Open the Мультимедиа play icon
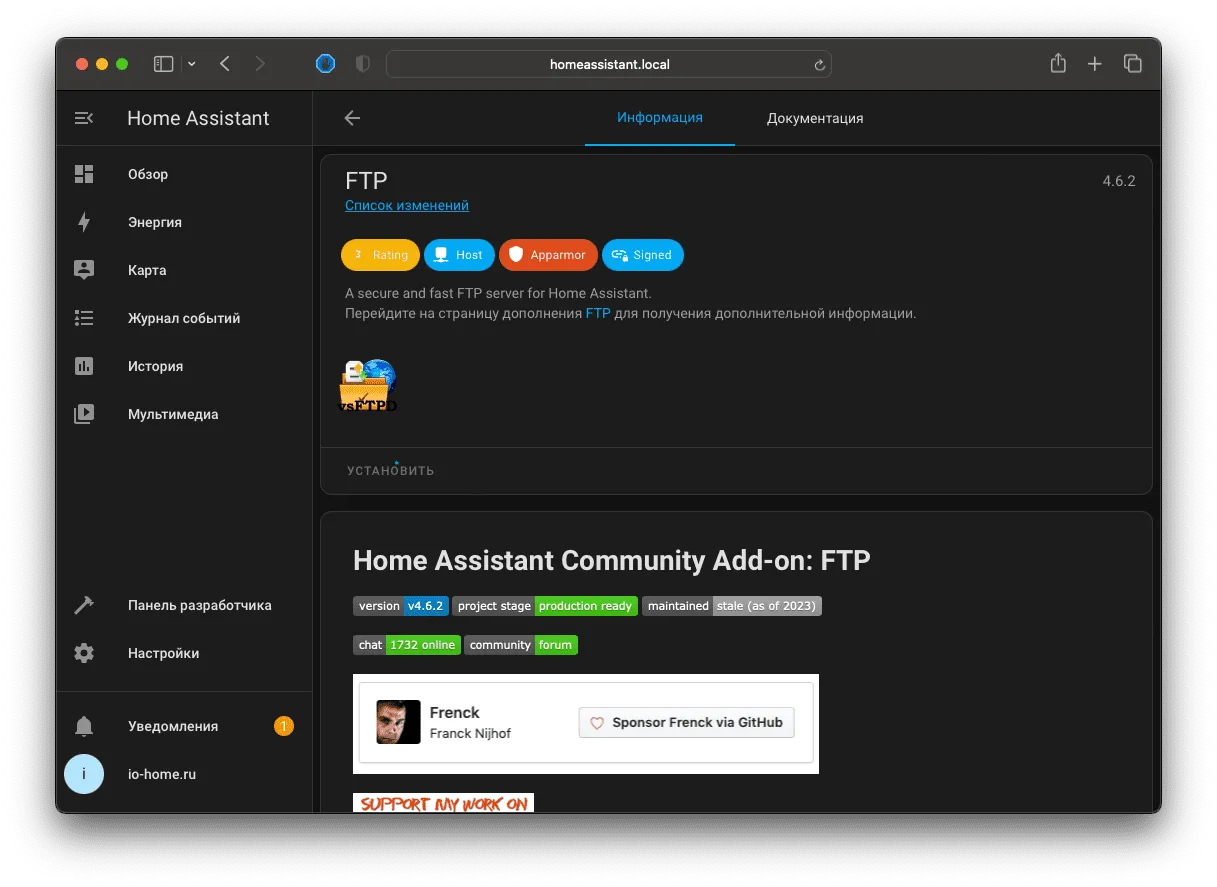Screen dimensions: 1217x887 84,414
